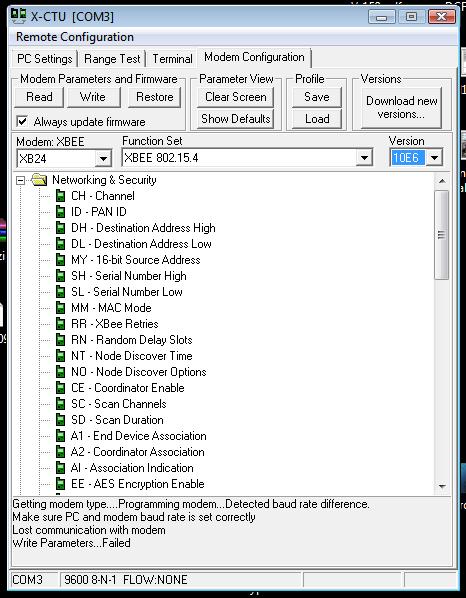Click the Networking & Security folder icon
Image resolution: width=466 pixels, height=598 pixels.
[39, 180]
